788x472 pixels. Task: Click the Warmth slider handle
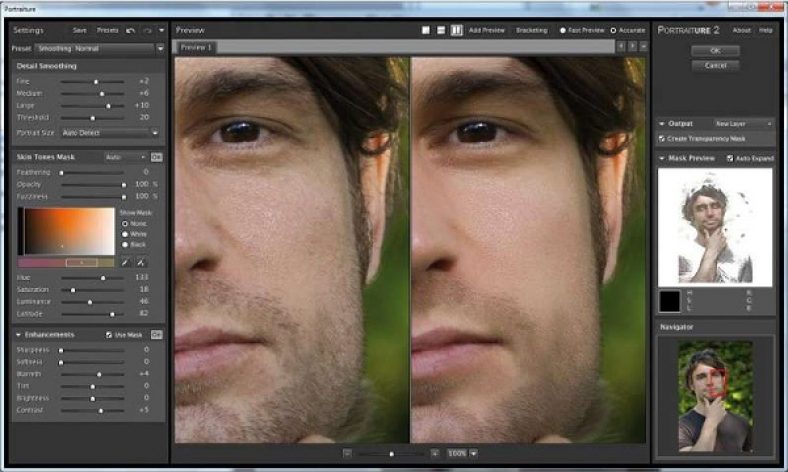(99, 374)
